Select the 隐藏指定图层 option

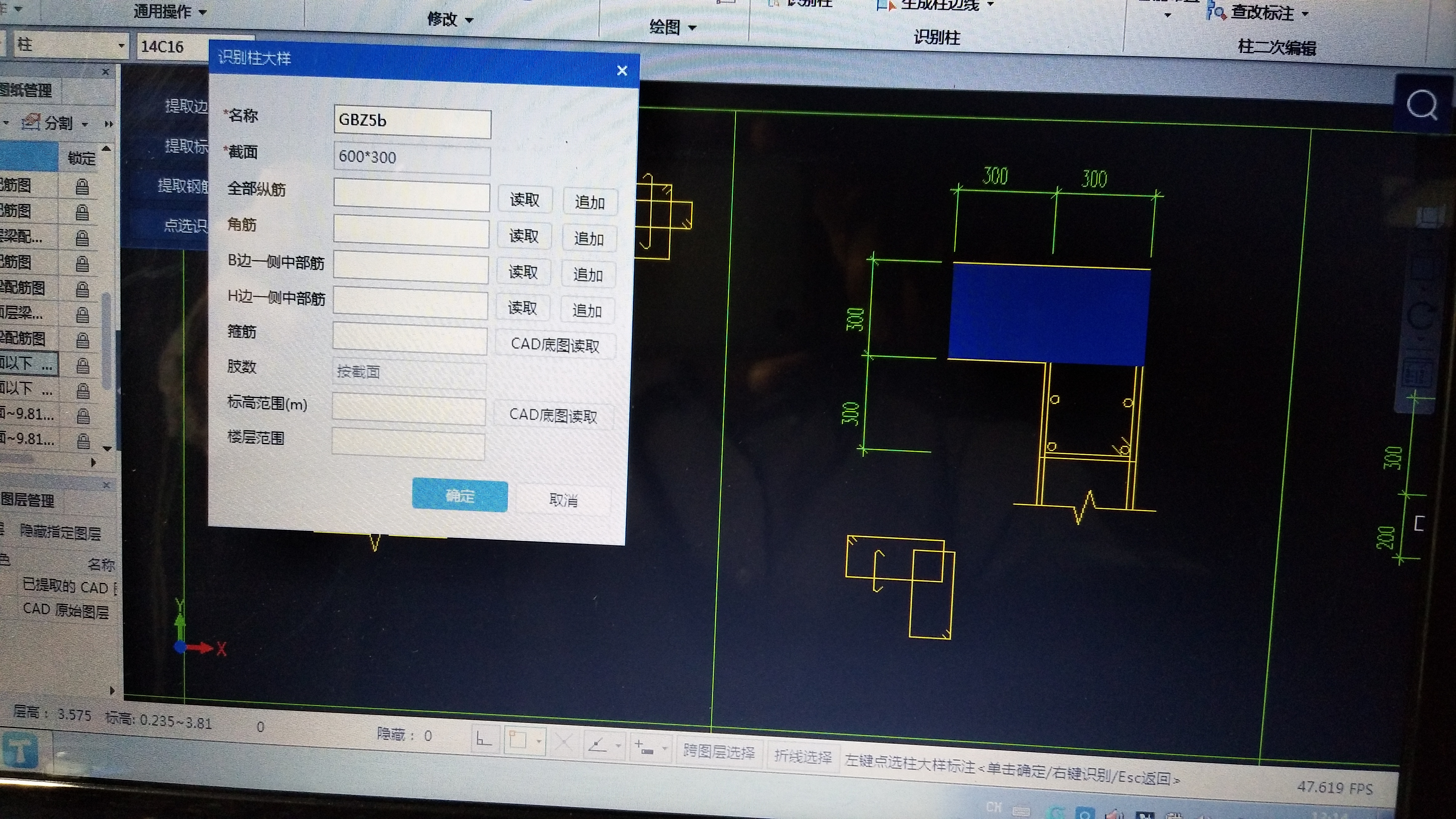pos(60,532)
